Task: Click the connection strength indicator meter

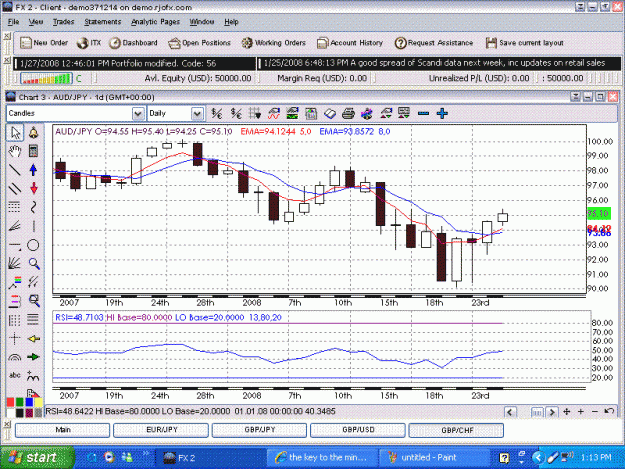Action: point(46,78)
